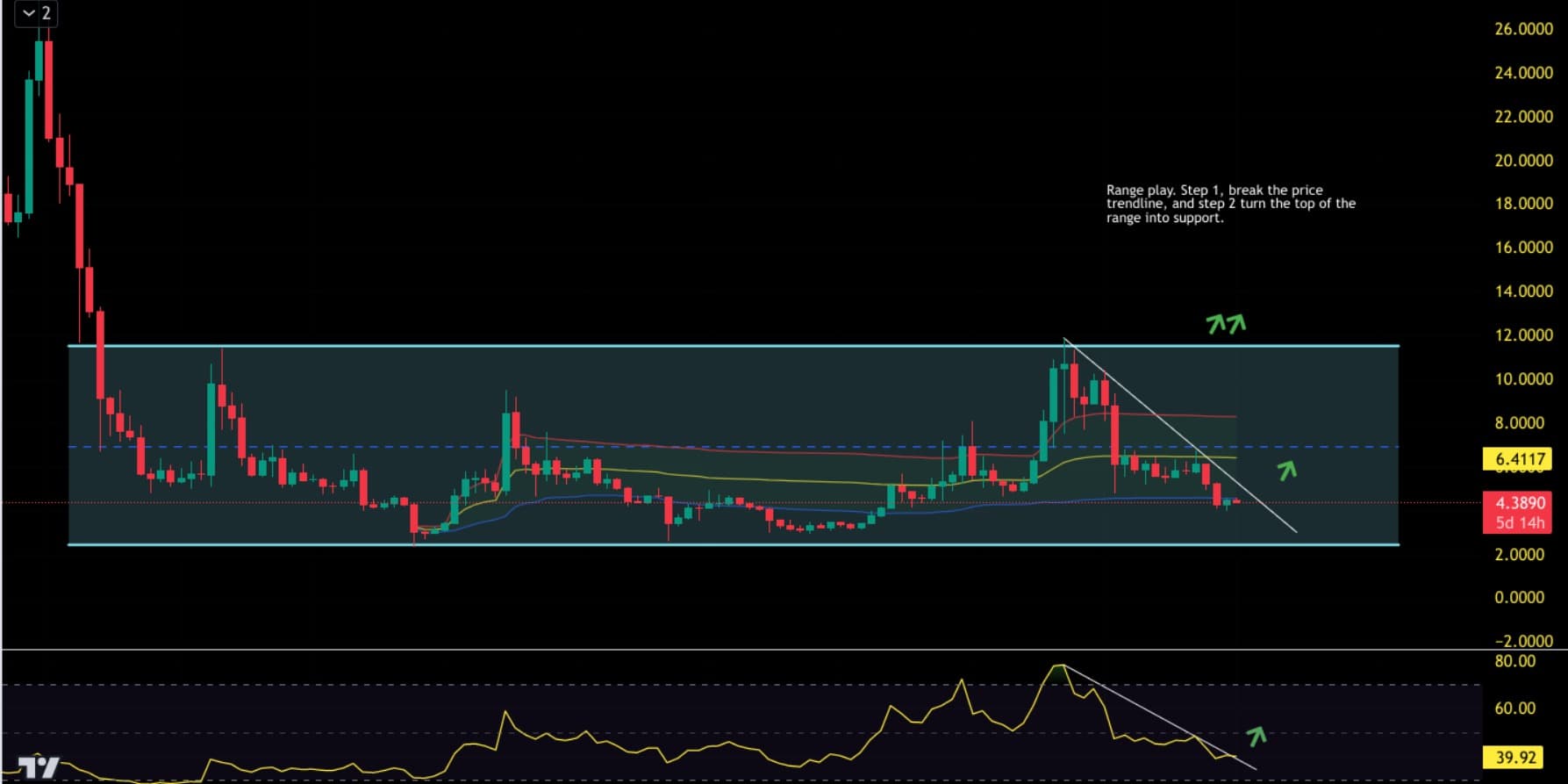Select the descending white trendline on price chart
This screenshot has width=1568, height=784.
pyautogui.click(x=1179, y=435)
